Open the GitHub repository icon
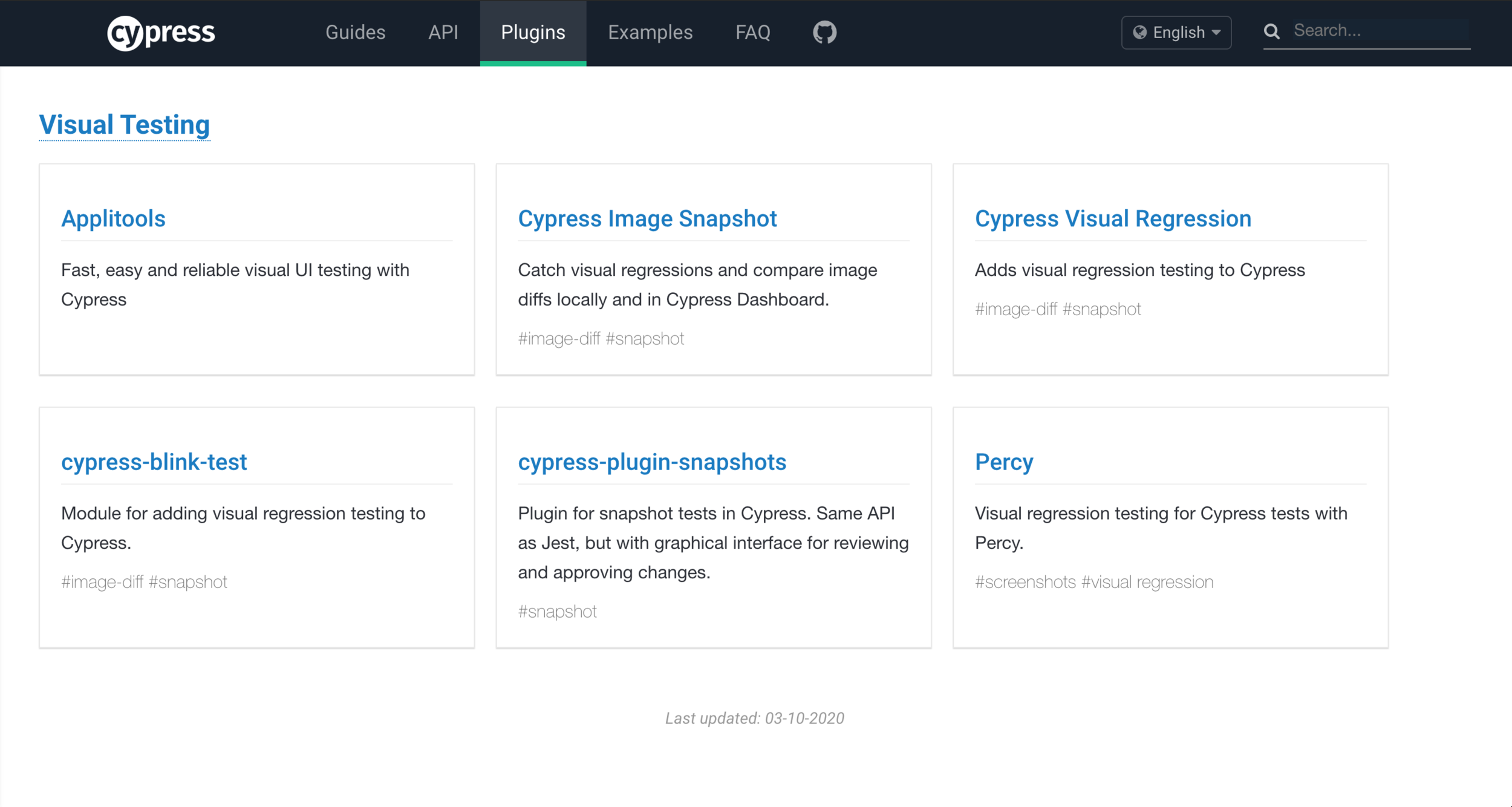 824,32
